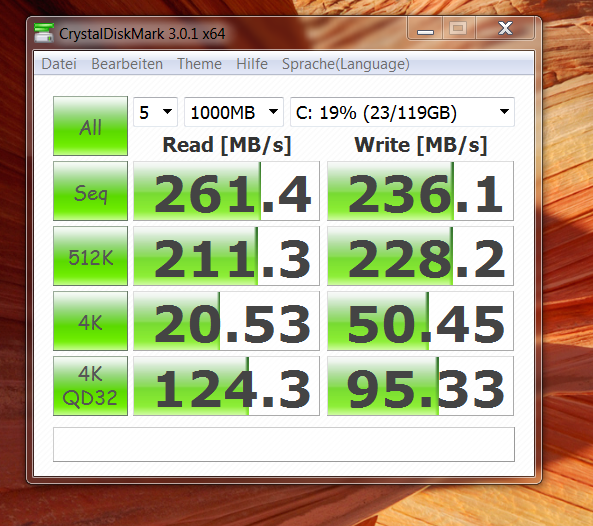
Task: Click the 512K read result 211.3
Action: coord(227,256)
